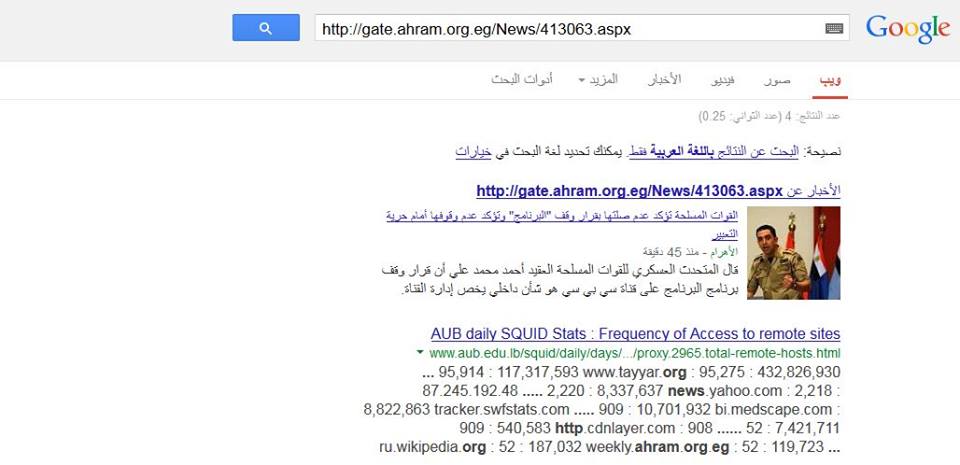Click the result count text below tabs

pyautogui.click(x=772, y=117)
